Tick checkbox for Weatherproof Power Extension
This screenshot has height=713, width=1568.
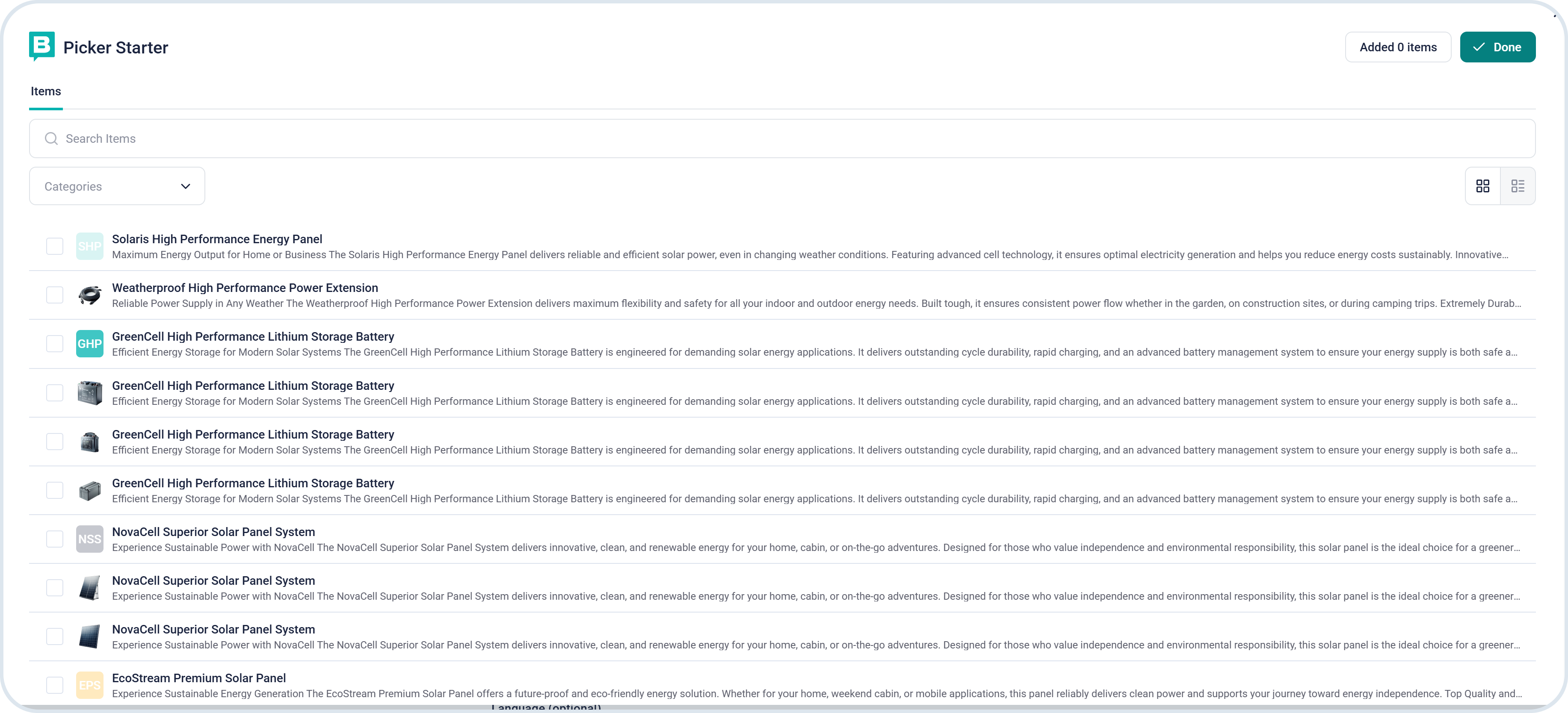55,295
